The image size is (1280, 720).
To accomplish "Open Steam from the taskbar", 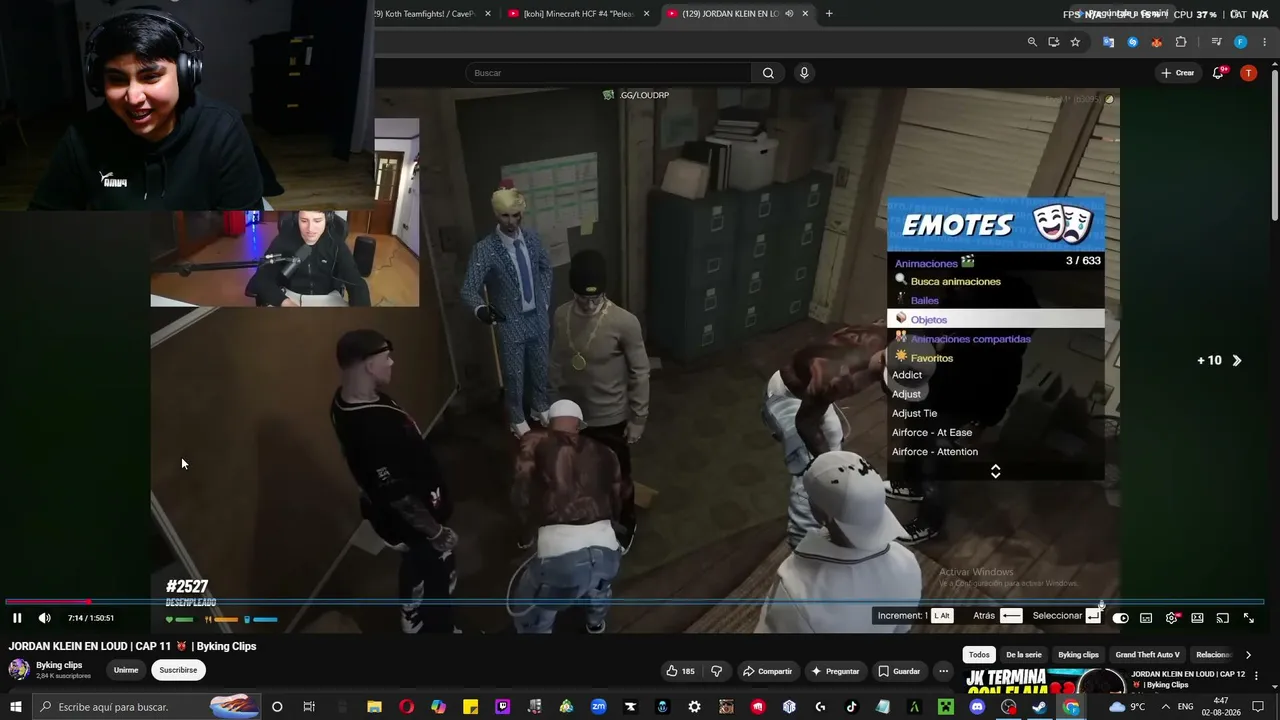I will click(1039, 707).
